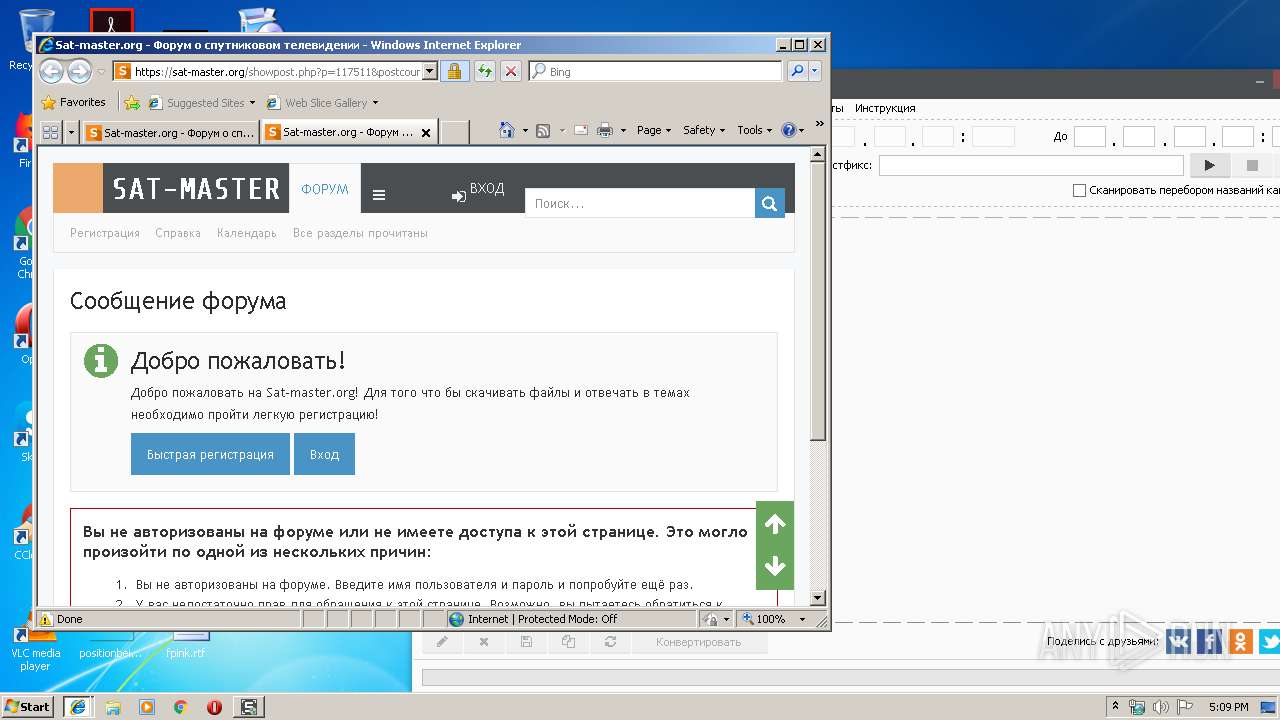Open the Safety menu dropdown

(x=704, y=130)
